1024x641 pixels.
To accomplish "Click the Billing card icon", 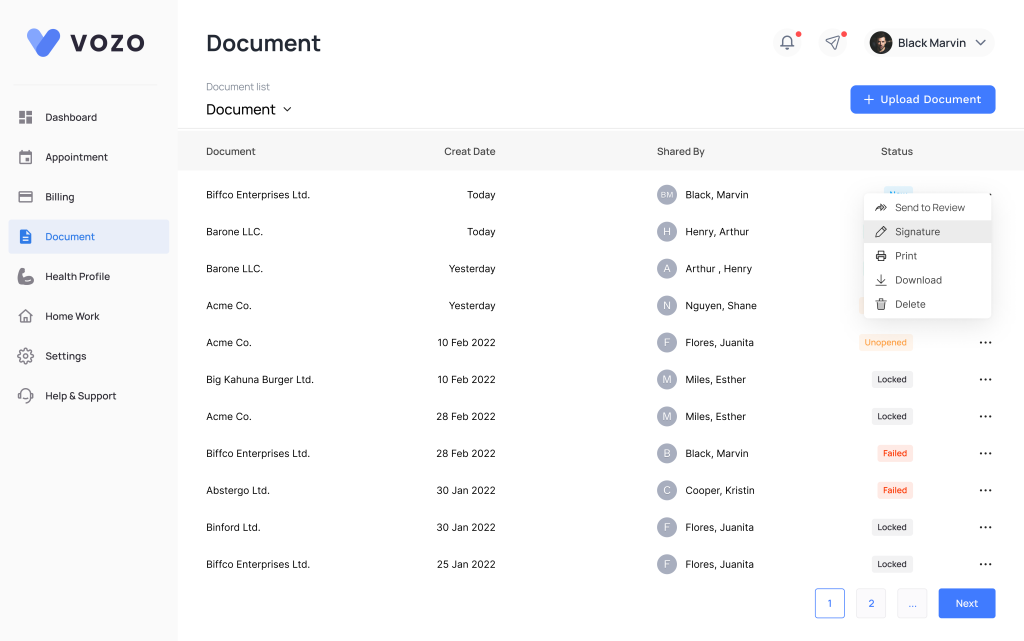I will coord(26,197).
